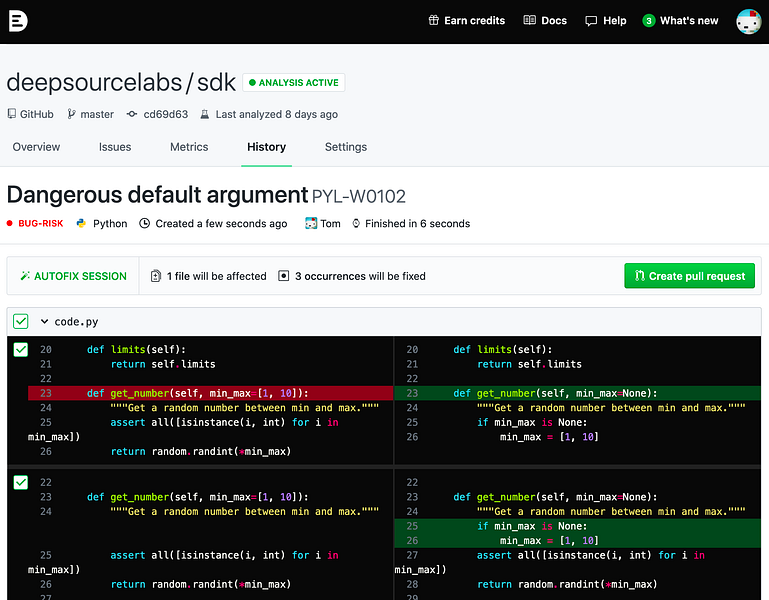Toggle checkbox for line 20 hunk
The image size is (769, 600).
click(21, 349)
